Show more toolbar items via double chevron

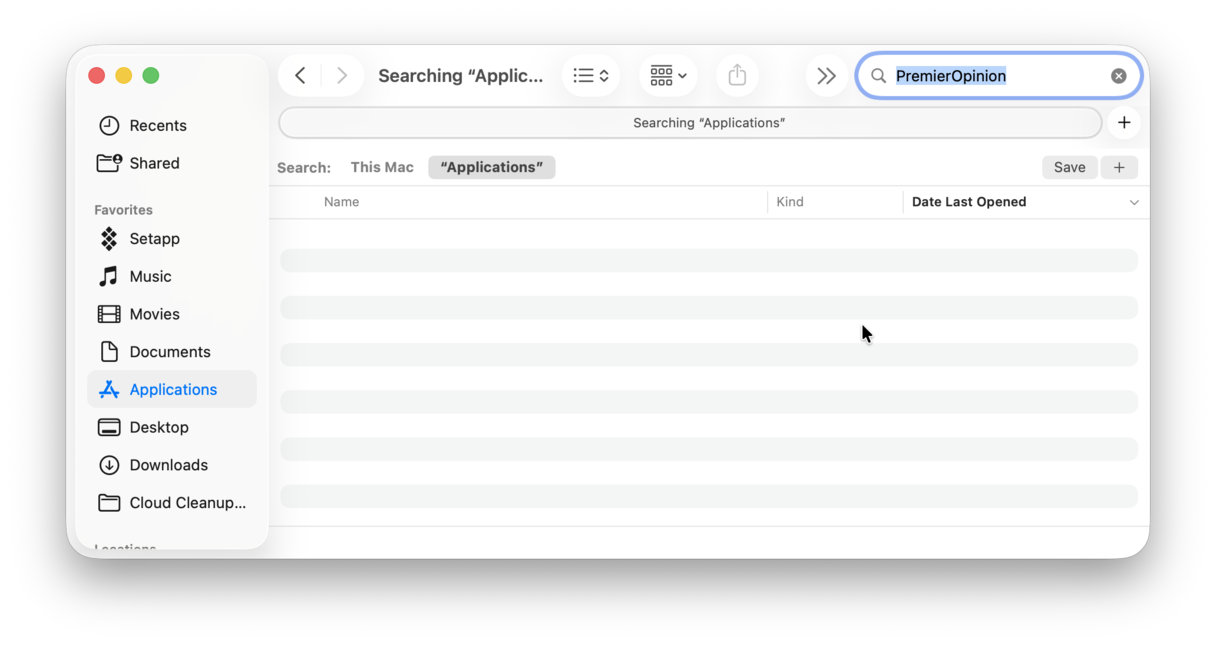(826, 76)
